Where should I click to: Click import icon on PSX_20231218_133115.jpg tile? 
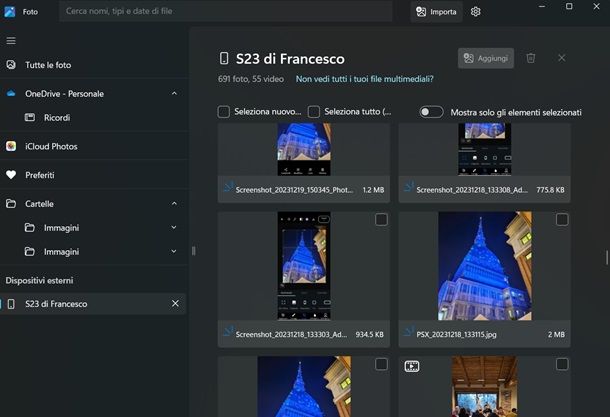[409, 331]
